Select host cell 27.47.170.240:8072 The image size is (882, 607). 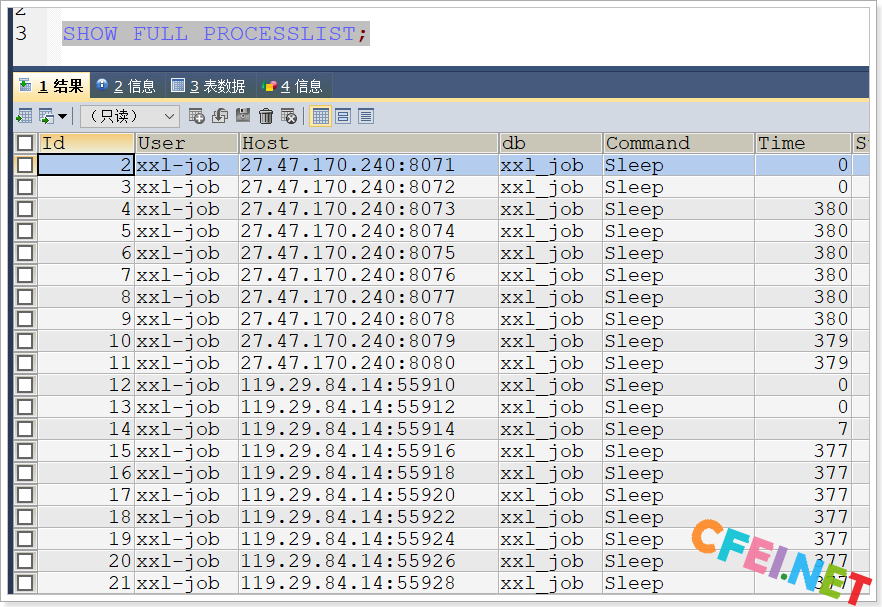tap(368, 187)
